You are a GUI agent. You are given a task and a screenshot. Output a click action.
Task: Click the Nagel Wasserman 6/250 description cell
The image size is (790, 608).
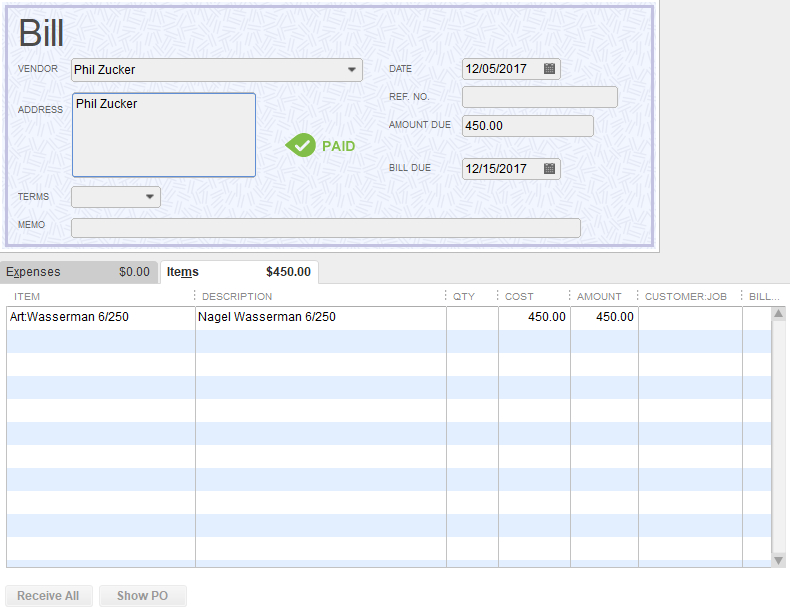pos(320,317)
